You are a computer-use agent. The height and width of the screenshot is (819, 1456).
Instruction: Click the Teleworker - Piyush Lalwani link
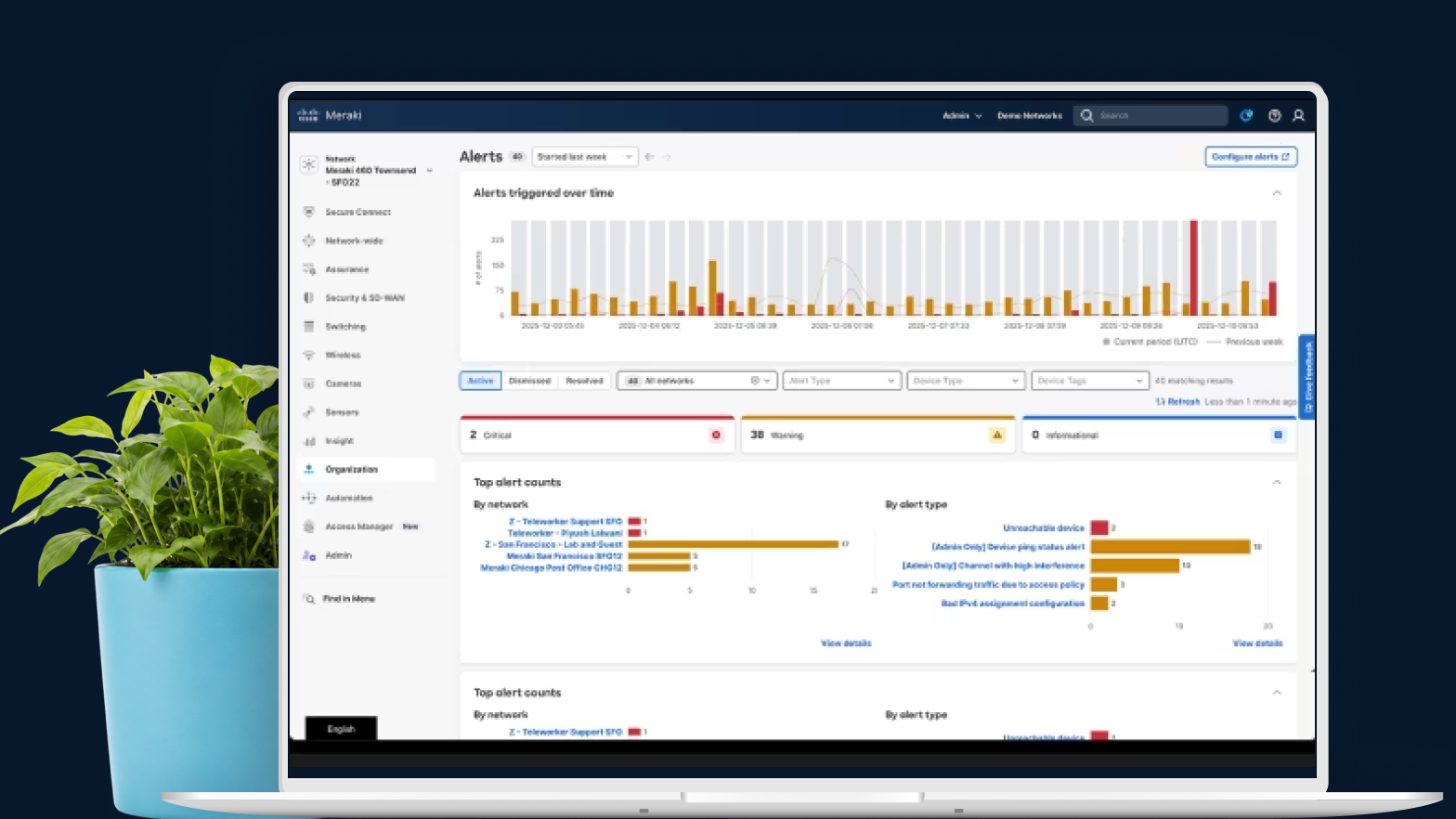coord(565,533)
